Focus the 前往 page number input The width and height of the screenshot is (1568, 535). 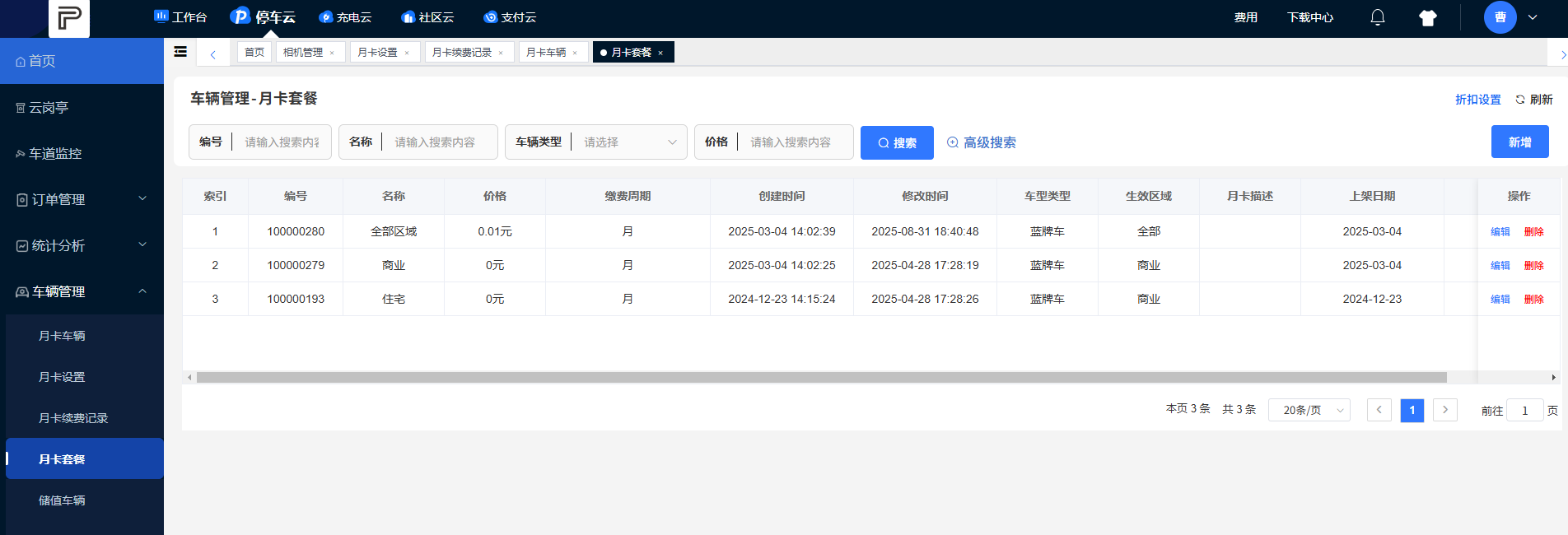click(1524, 410)
